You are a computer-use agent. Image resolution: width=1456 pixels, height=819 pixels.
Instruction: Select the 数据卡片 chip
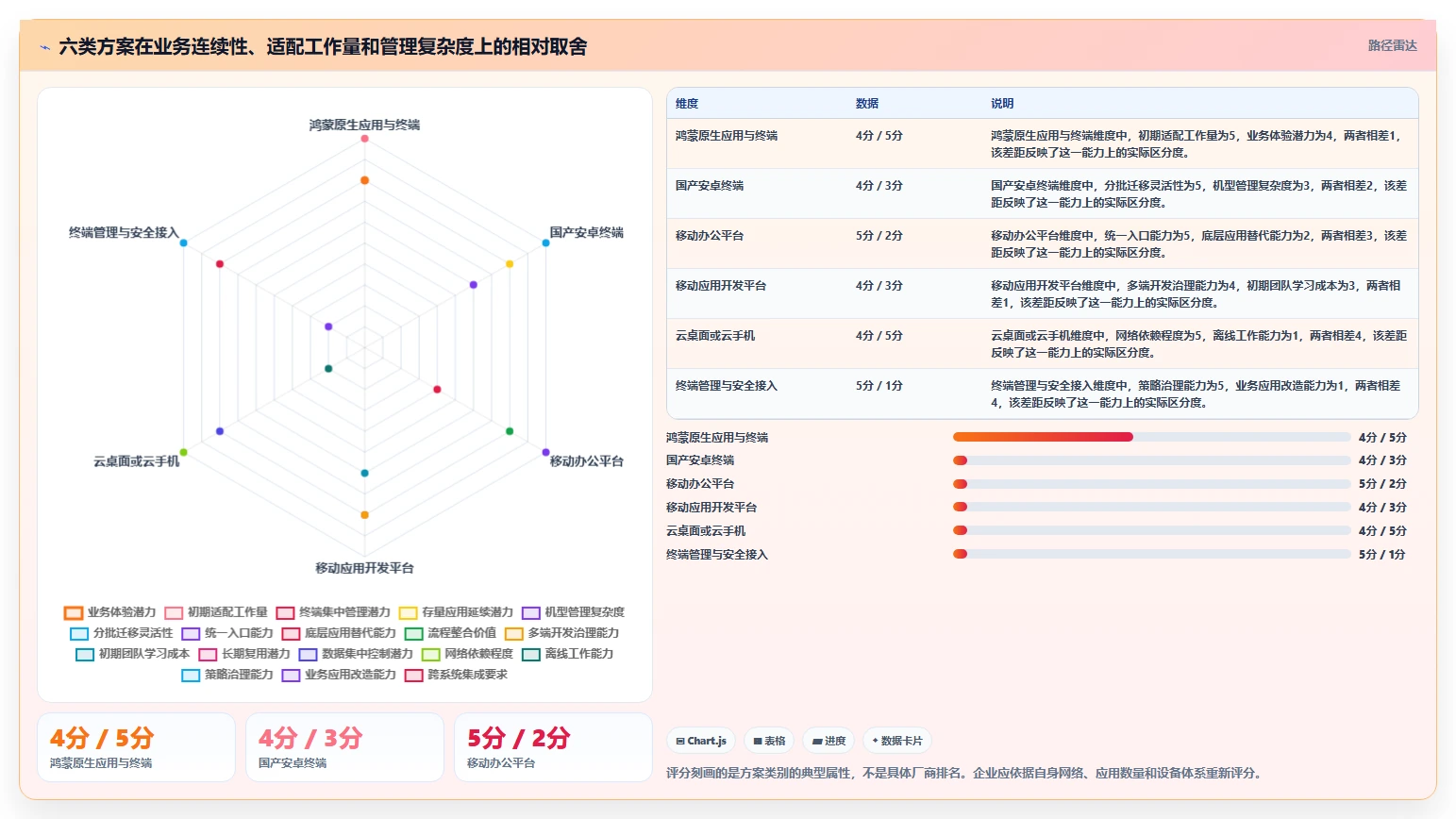click(x=896, y=741)
